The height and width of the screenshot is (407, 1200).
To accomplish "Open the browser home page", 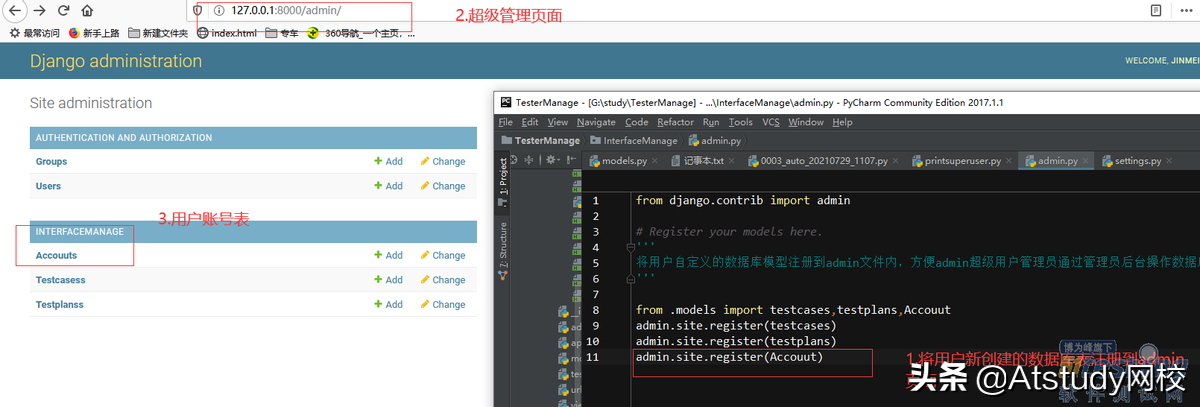I will click(87, 10).
